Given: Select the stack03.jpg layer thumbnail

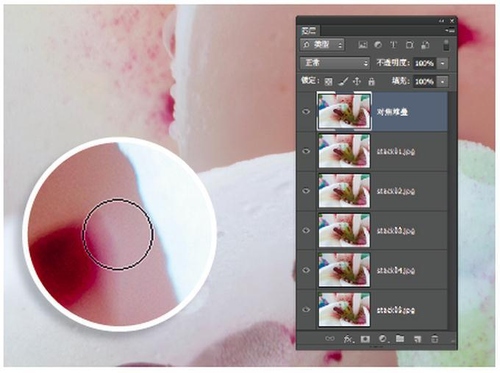Looking at the screenshot, I should click(344, 230).
